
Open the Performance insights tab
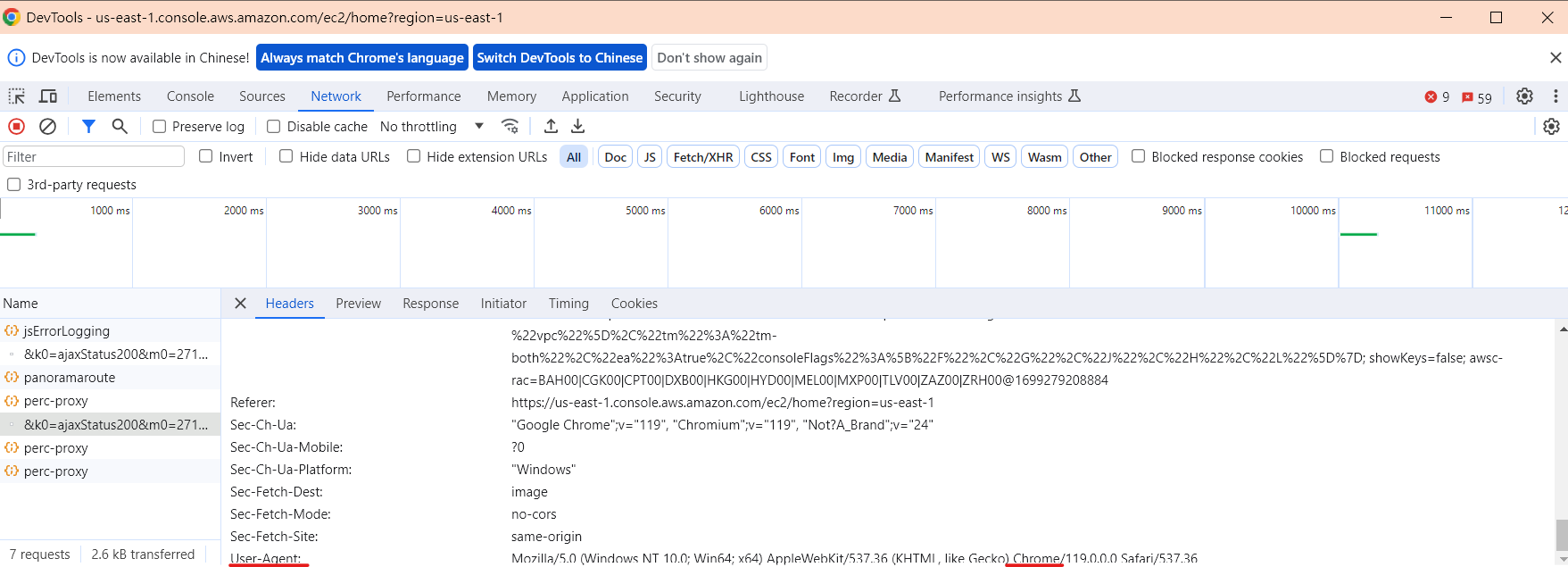click(x=1009, y=96)
